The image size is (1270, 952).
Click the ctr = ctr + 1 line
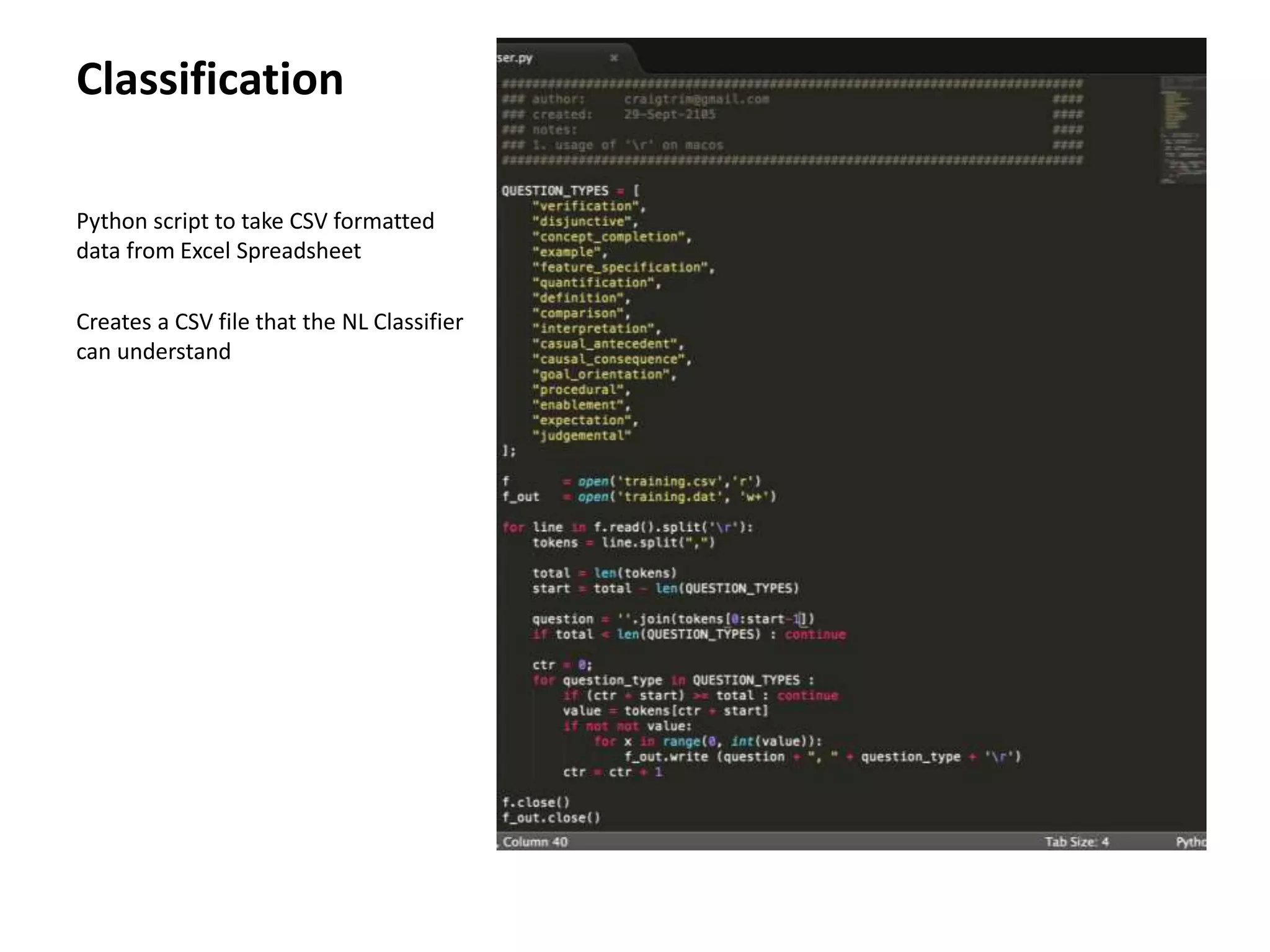coord(612,772)
